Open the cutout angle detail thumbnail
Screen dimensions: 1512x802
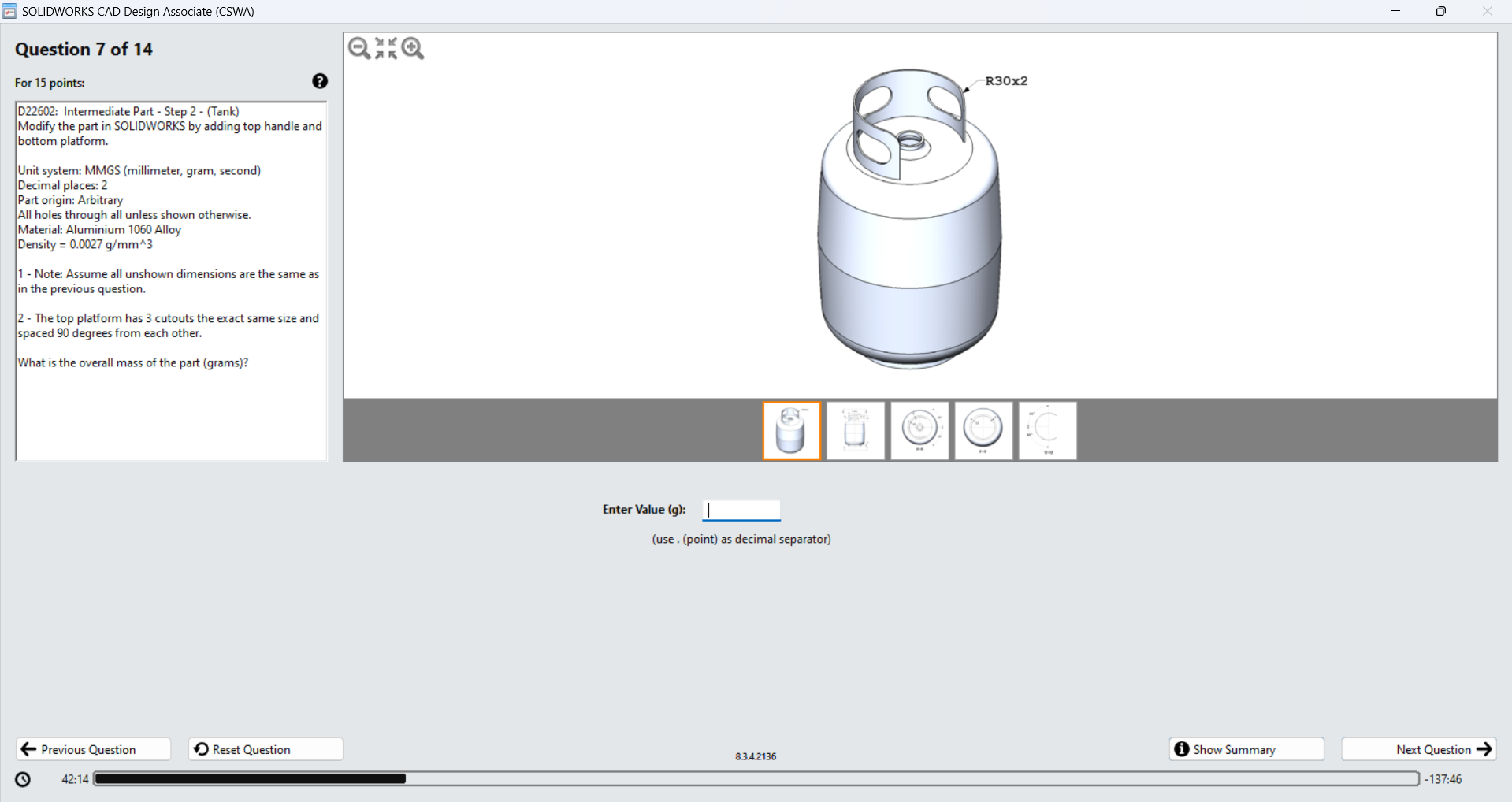point(1046,430)
